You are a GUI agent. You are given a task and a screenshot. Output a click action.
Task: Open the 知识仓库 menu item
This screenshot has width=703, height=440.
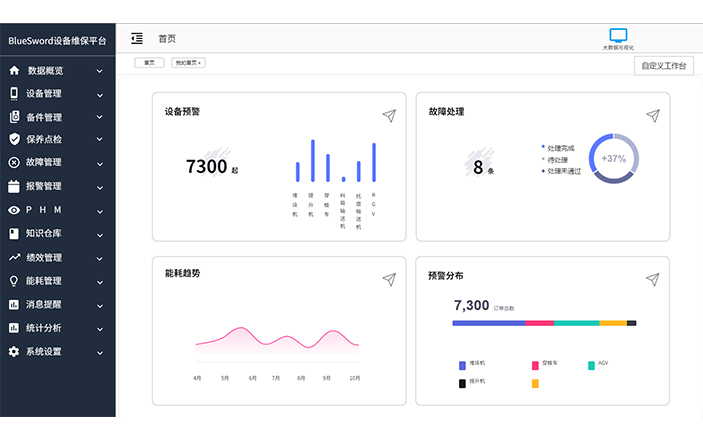click(43, 234)
